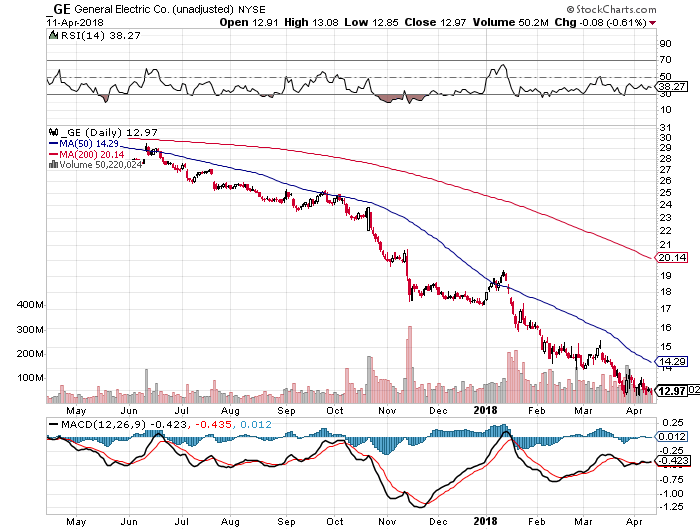The width and height of the screenshot is (700, 530).
Task: Click the RSI(14) 38.27 legend text
Action: point(100,36)
